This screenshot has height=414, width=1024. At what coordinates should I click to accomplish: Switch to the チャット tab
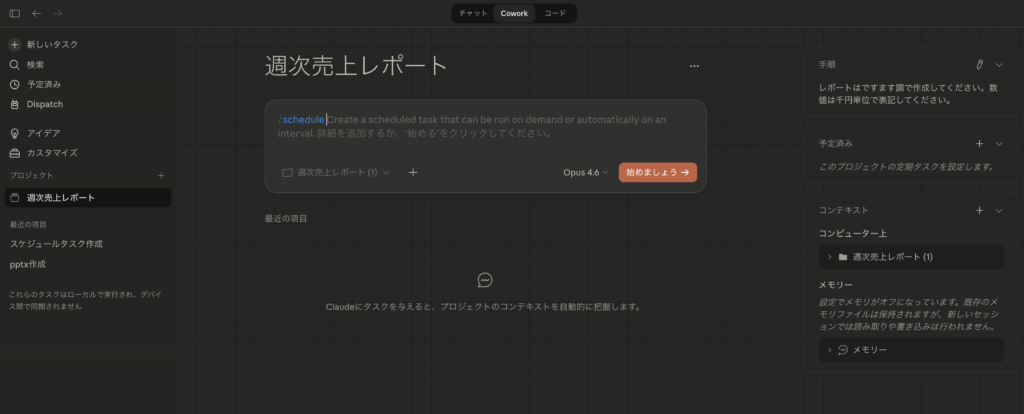point(473,13)
